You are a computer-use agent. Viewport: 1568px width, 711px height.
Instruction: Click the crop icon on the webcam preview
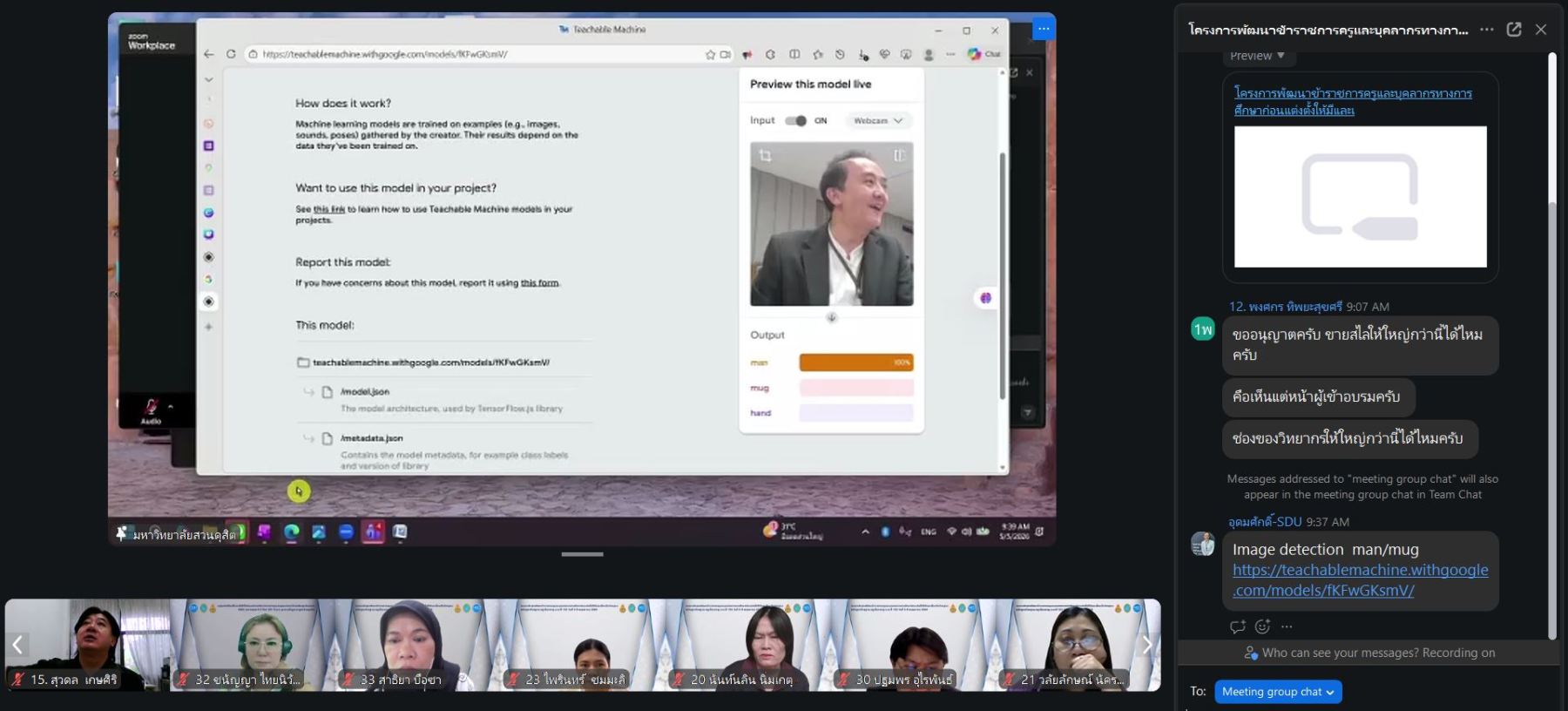click(765, 155)
